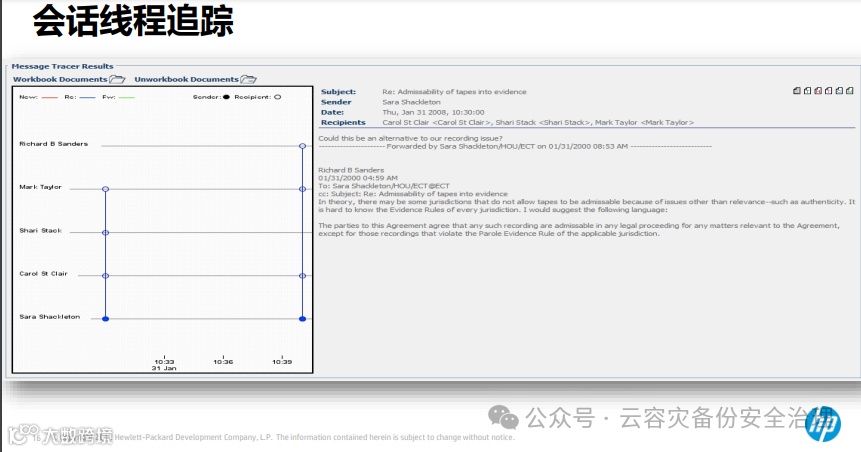This screenshot has height=452, width=861.
Task: Click the 'To: Sara Shackleton/HOU/ECT@ECT' line
Action: click(x=384, y=186)
